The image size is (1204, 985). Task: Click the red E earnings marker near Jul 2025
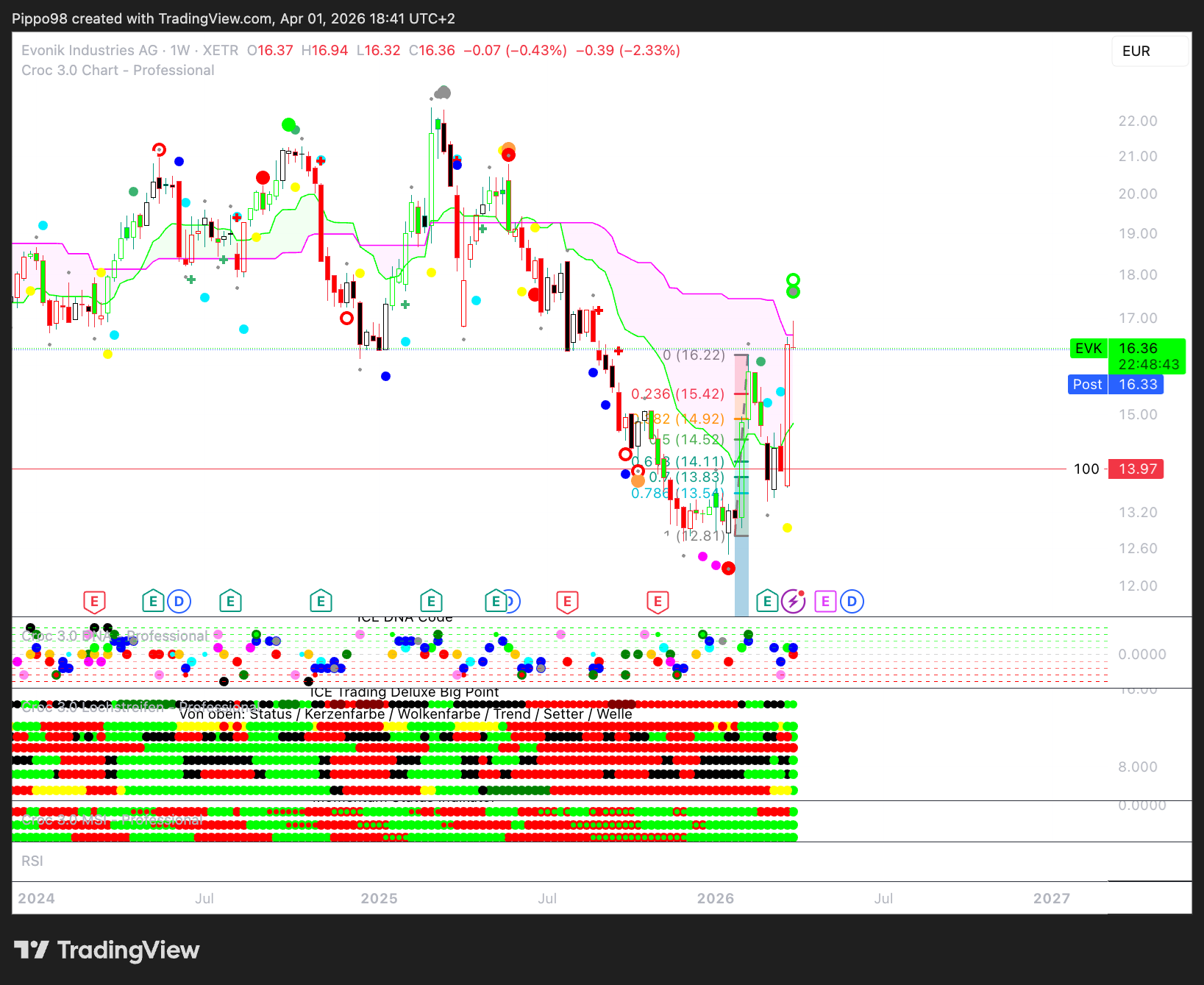coord(567,602)
